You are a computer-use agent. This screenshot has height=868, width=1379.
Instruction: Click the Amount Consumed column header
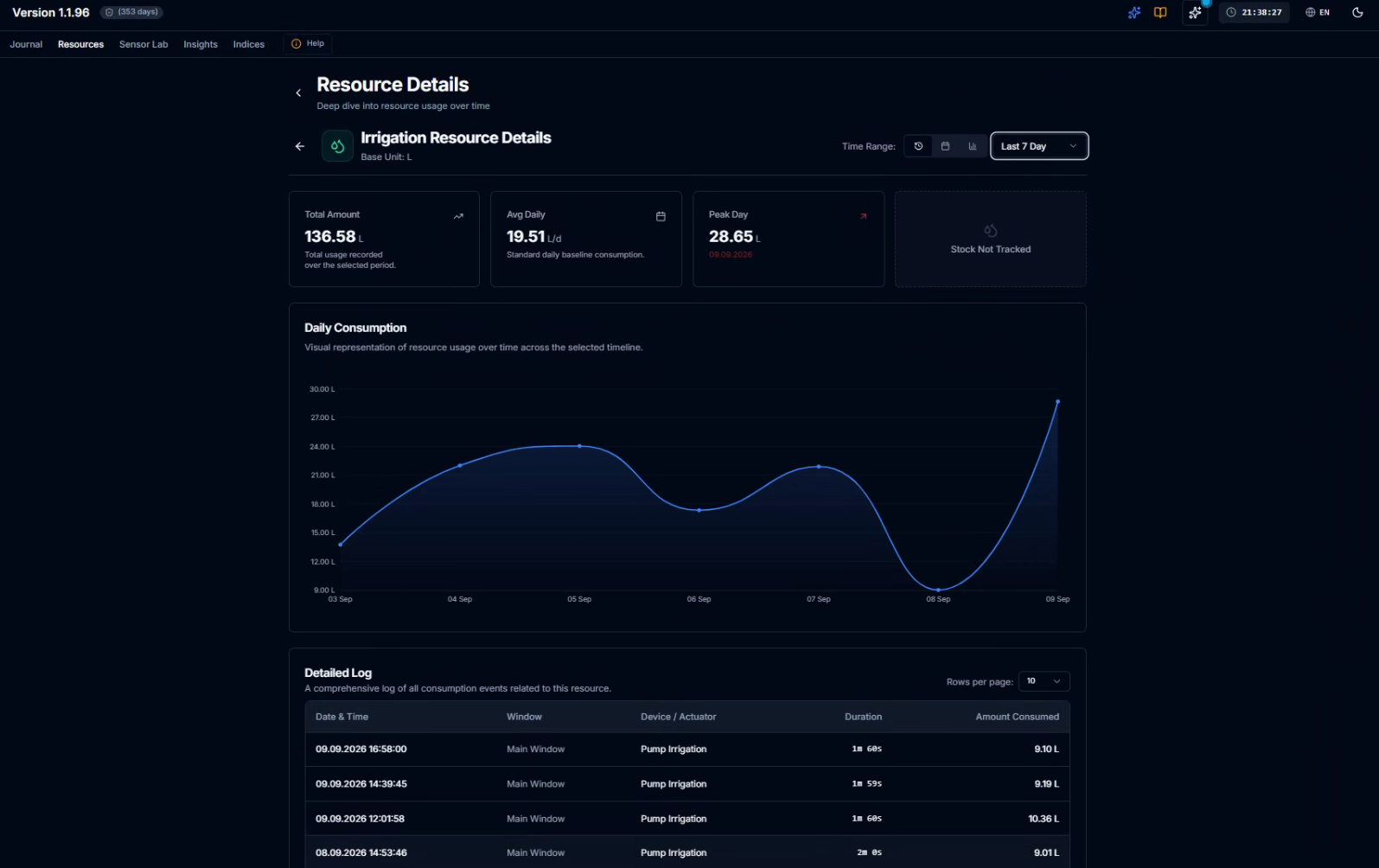pos(1017,717)
